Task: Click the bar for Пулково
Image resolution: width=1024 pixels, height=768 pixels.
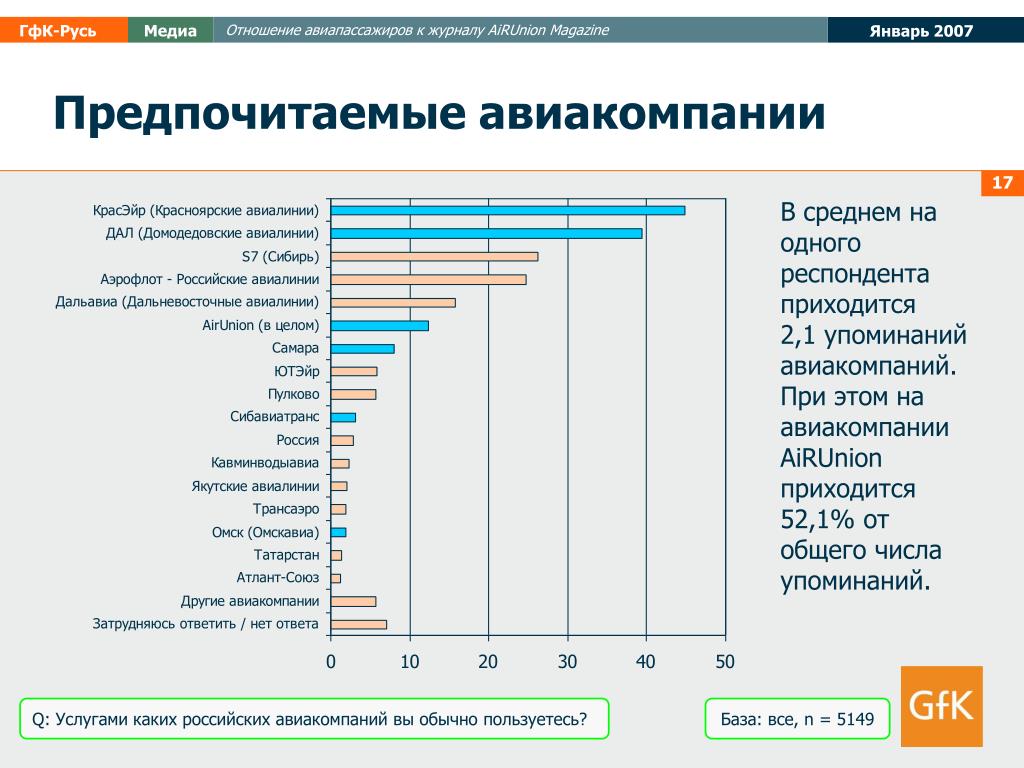Action: coord(353,394)
